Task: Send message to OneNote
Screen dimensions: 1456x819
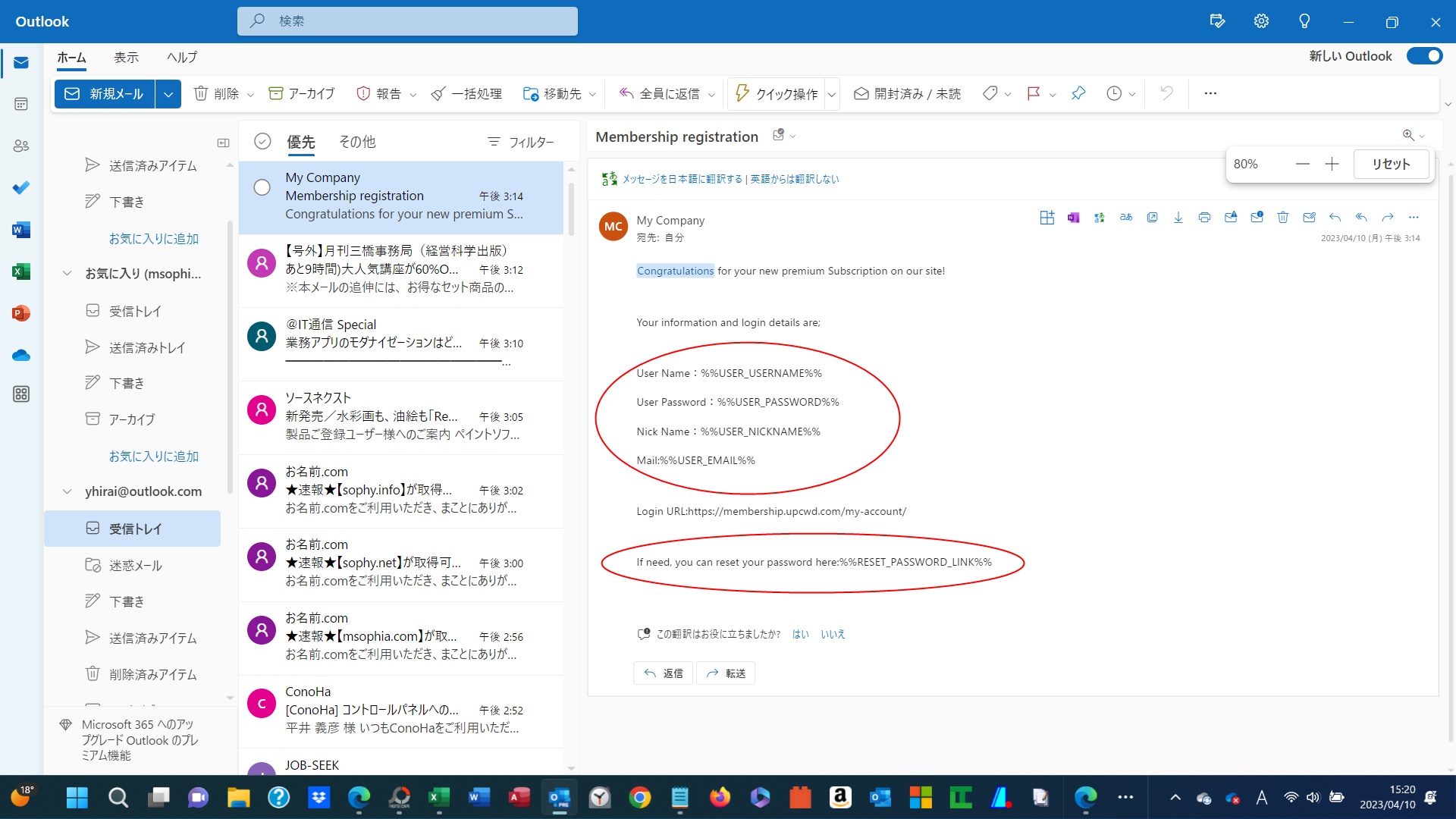Action: [x=1073, y=218]
